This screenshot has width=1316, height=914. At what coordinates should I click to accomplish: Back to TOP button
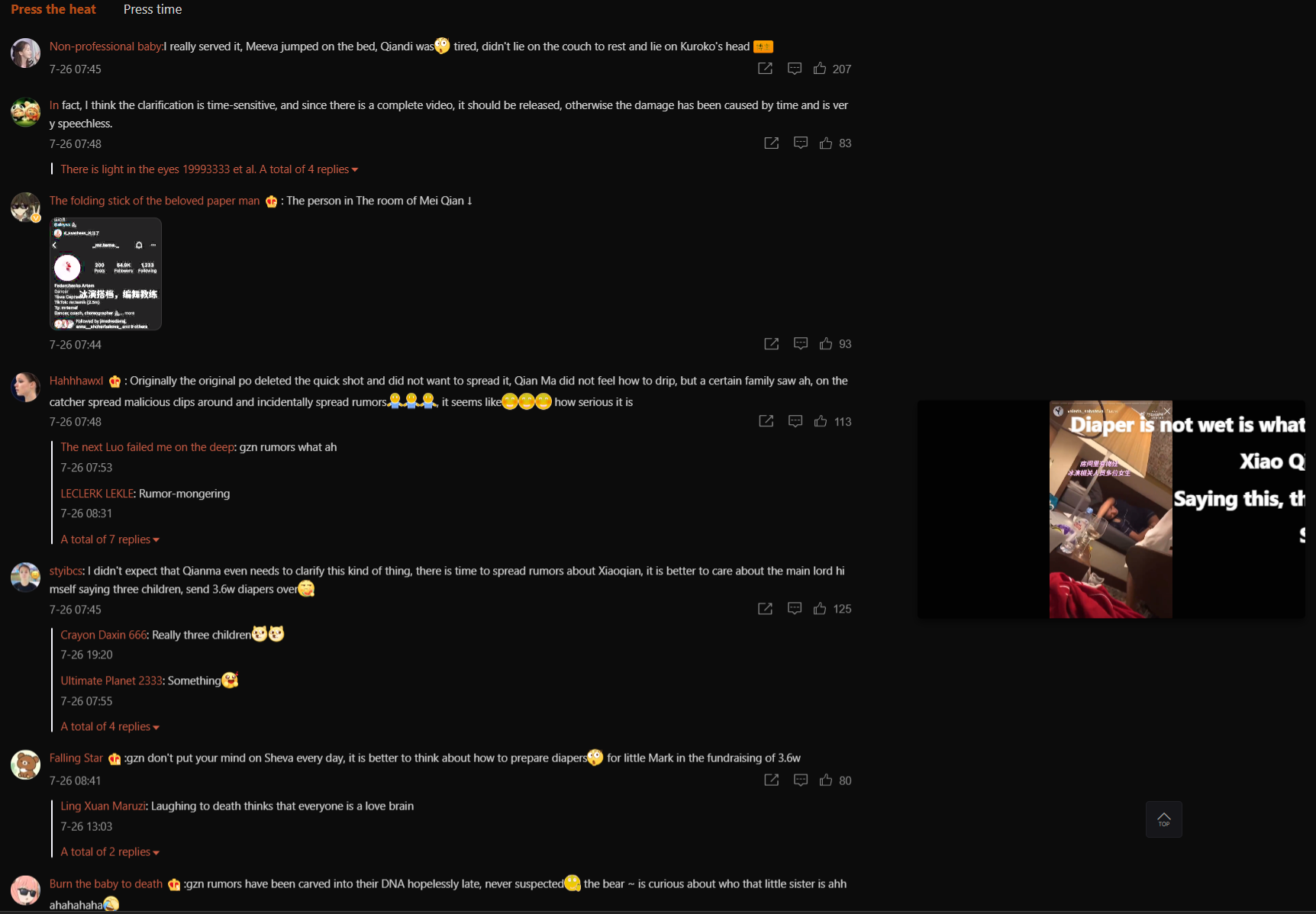pyautogui.click(x=1163, y=819)
